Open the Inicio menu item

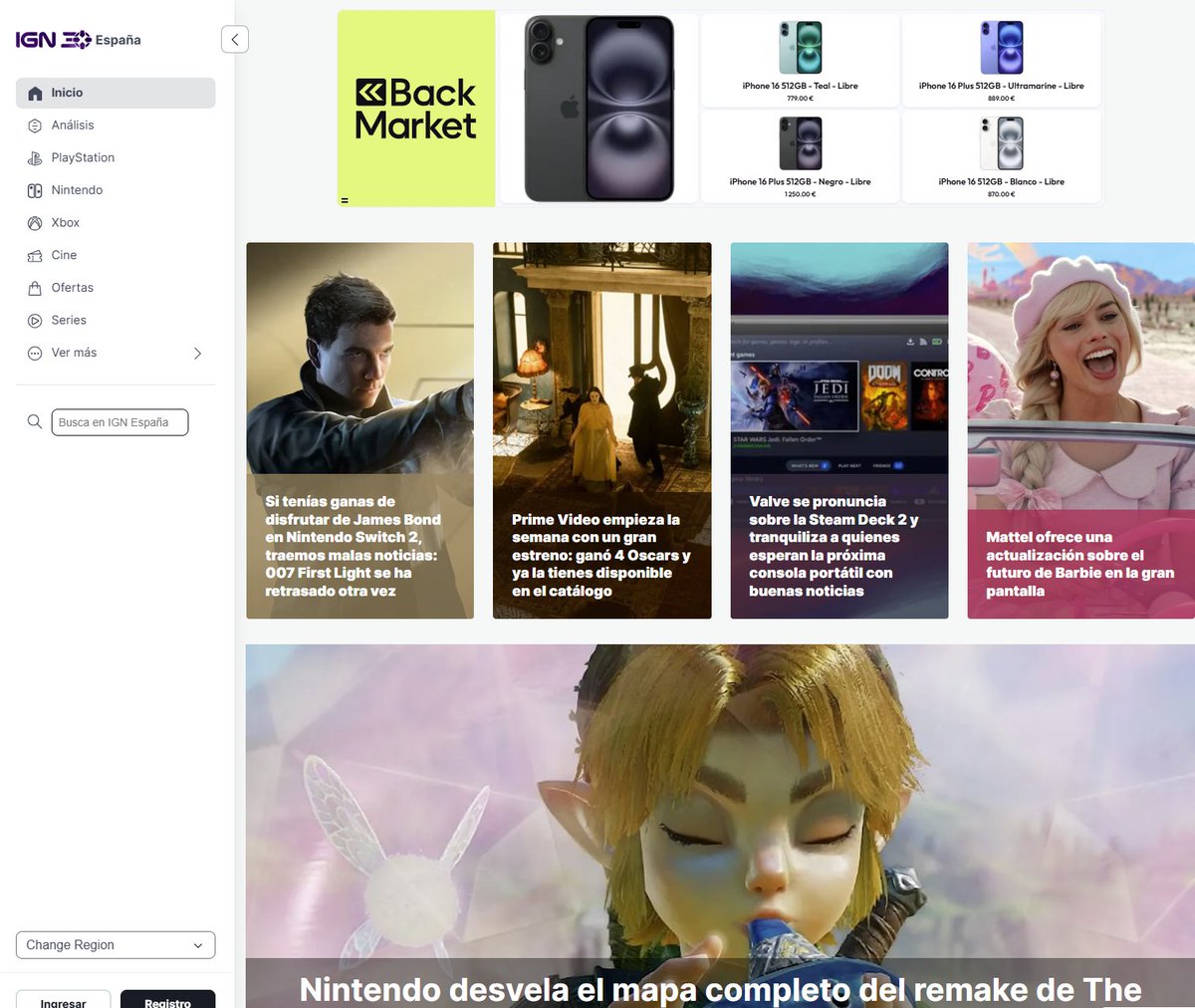pyautogui.click(x=116, y=93)
